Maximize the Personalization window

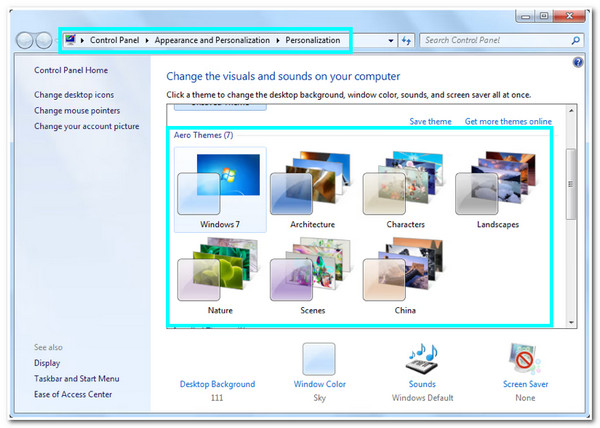[544, 16]
